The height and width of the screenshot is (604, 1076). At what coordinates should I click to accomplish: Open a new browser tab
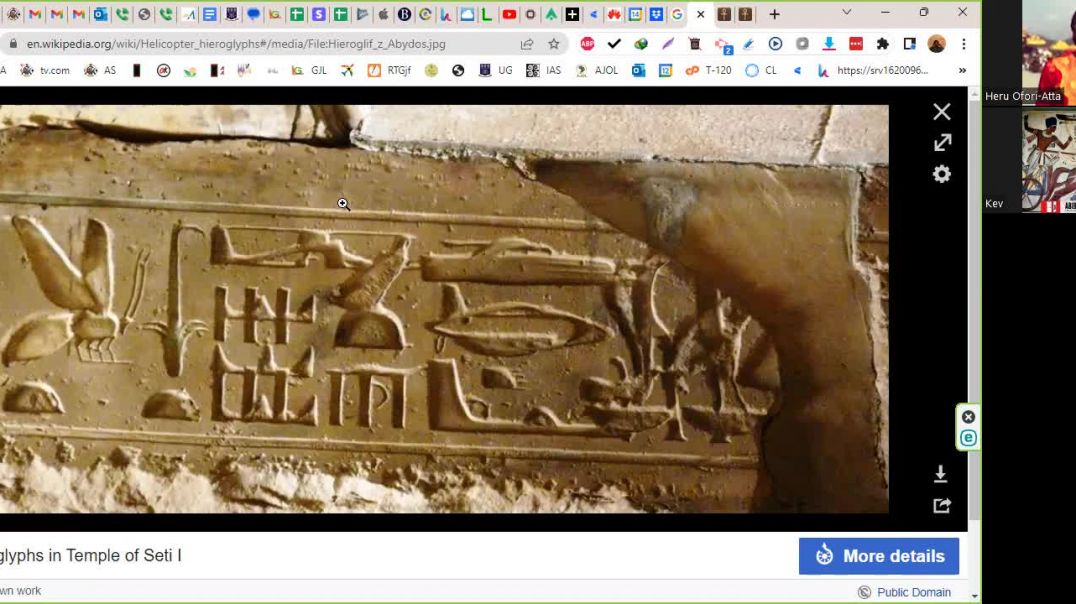[775, 14]
